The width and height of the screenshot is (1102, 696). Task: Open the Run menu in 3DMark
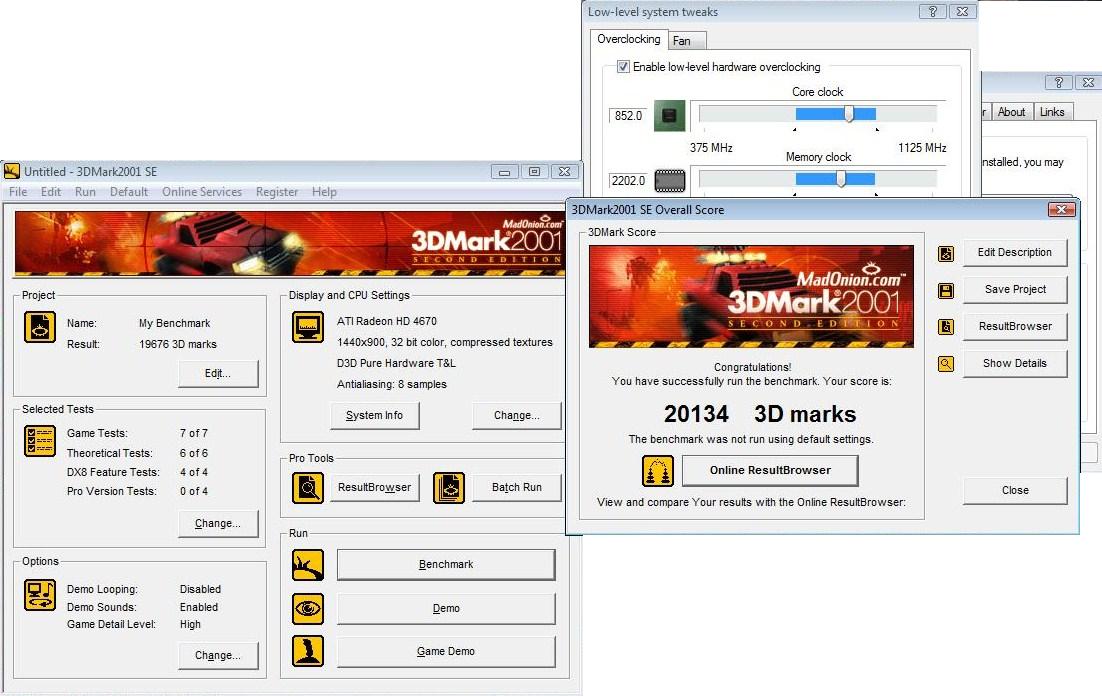click(x=85, y=192)
